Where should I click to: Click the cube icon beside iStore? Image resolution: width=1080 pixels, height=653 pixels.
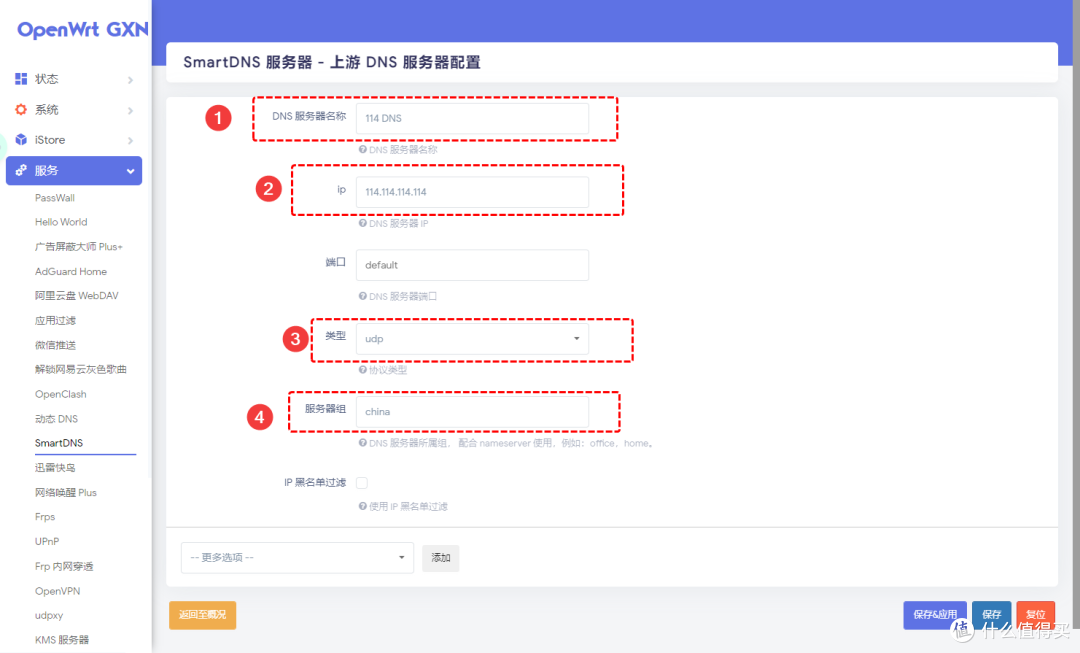click(22, 139)
